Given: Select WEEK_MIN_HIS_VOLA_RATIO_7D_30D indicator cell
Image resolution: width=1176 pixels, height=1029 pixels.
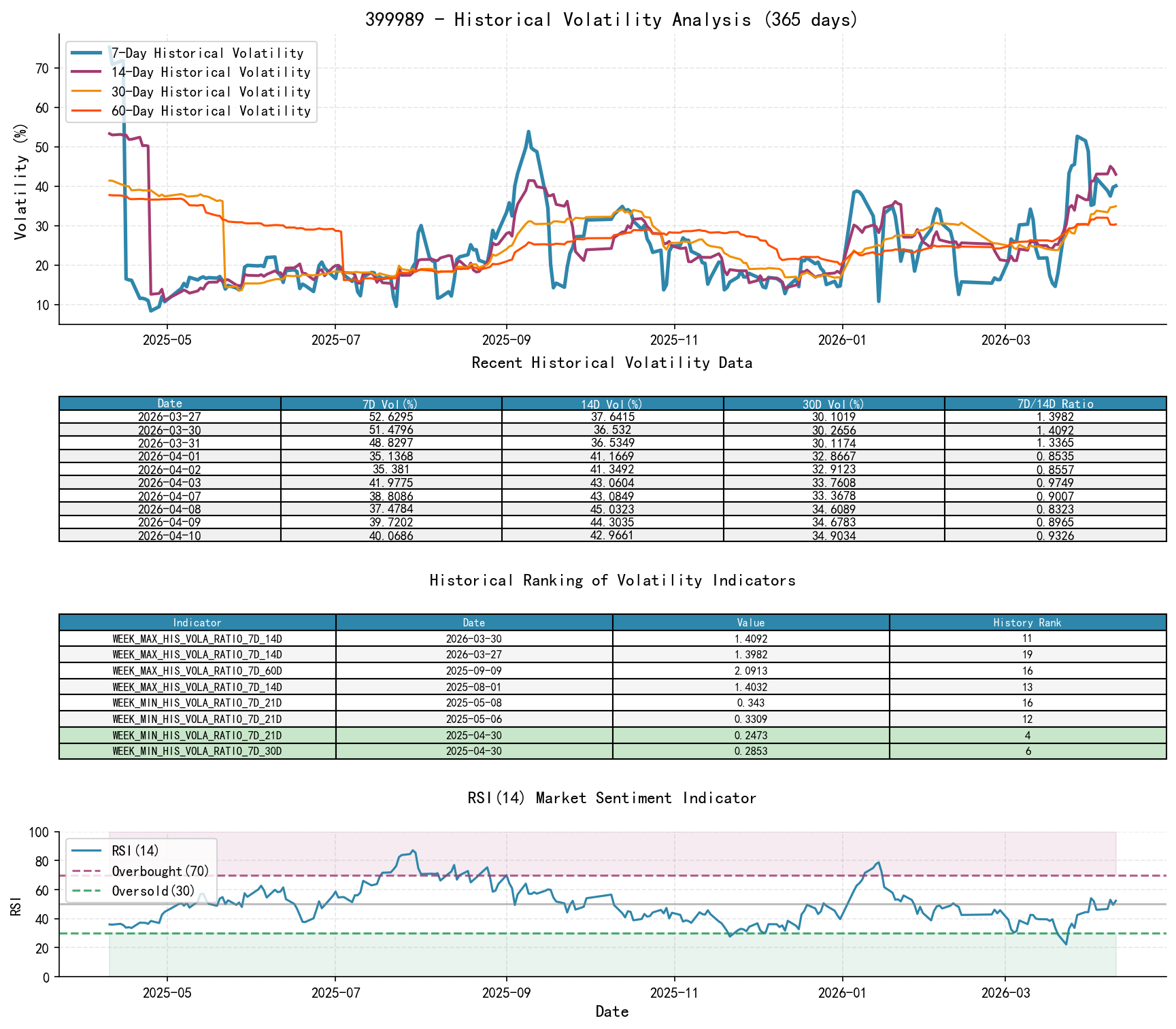Looking at the screenshot, I should 197,751.
